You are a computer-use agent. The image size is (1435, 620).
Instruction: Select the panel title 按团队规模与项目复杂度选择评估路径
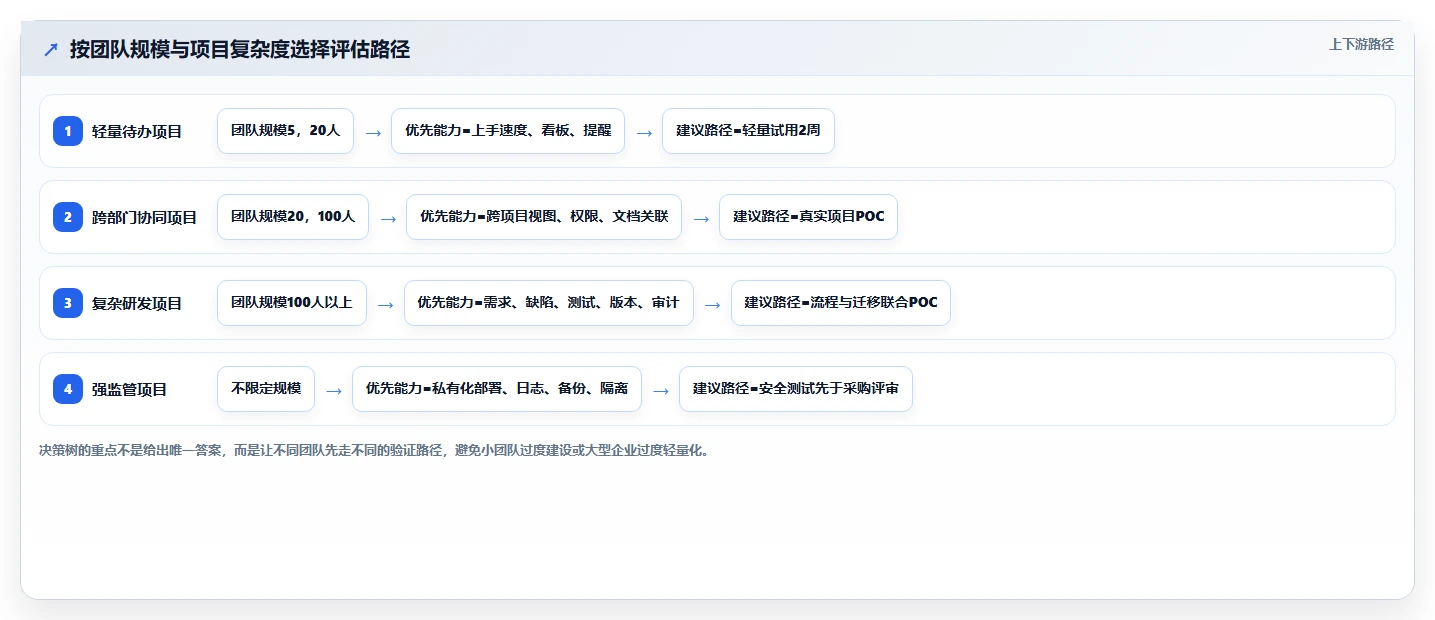point(240,49)
